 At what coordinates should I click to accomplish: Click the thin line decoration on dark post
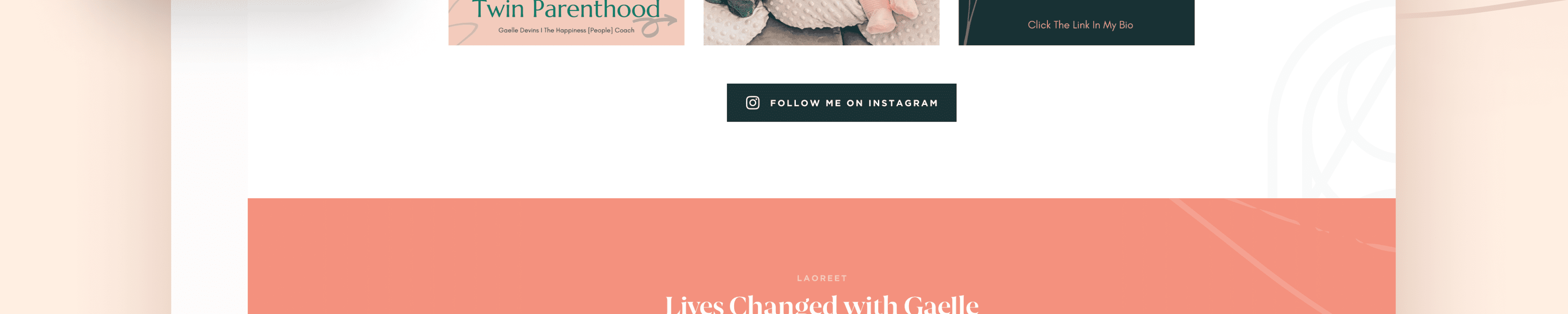(969, 22)
